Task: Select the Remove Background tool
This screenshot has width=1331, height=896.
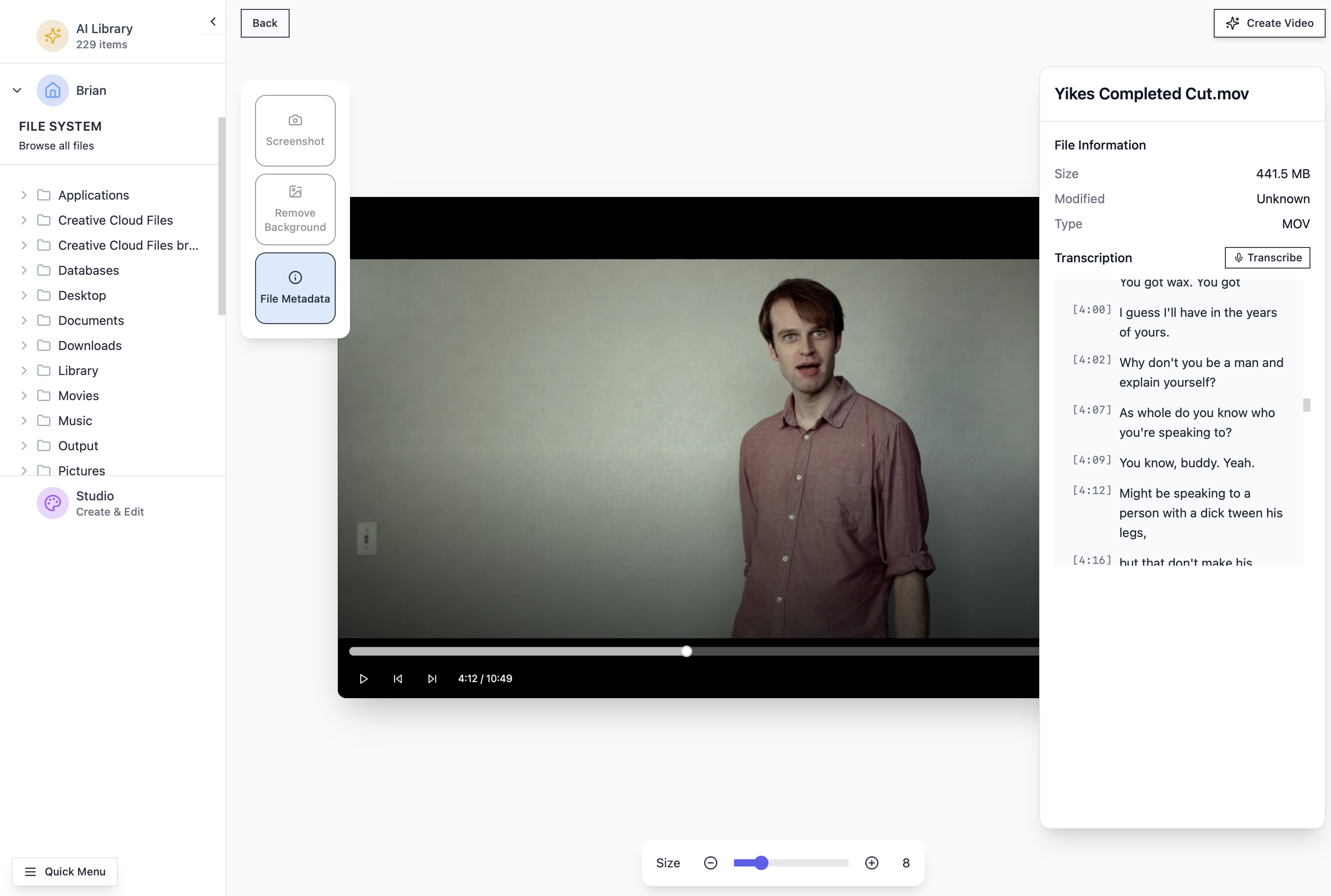Action: [295, 209]
